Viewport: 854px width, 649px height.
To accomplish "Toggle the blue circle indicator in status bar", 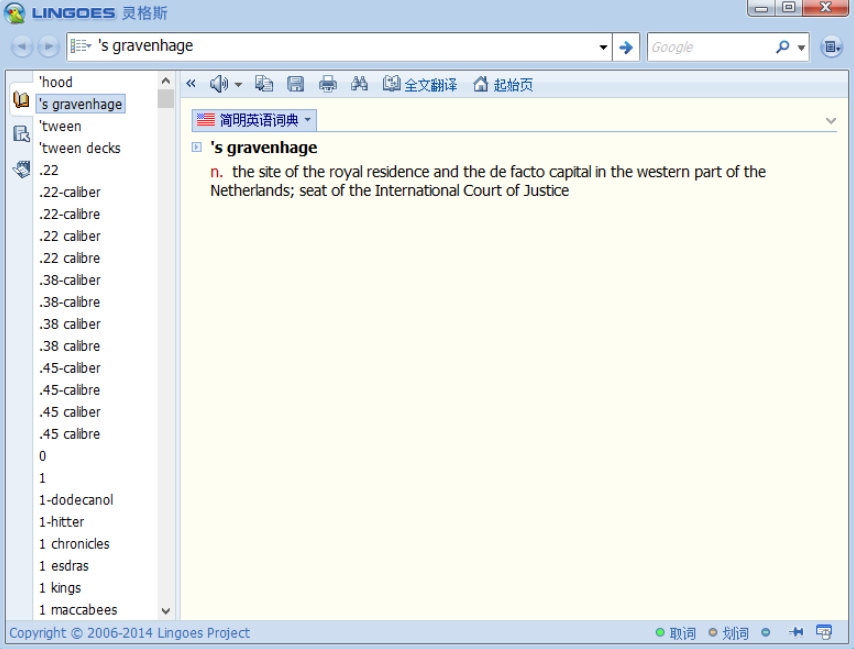I will tap(766, 632).
